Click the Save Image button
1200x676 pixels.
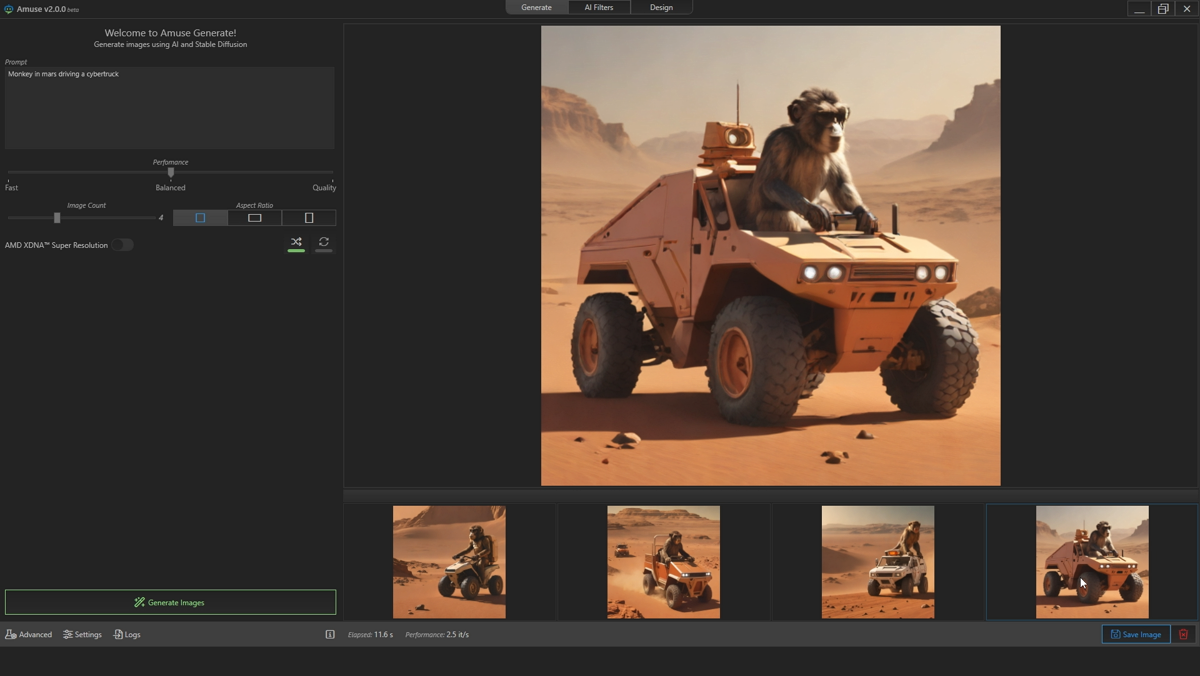1136,634
